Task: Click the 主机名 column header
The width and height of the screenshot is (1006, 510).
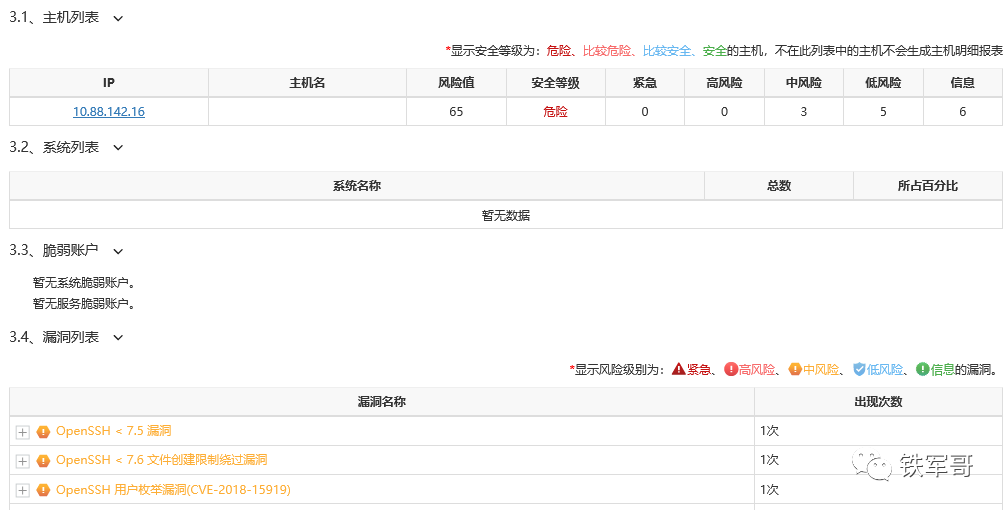Action: click(x=307, y=83)
